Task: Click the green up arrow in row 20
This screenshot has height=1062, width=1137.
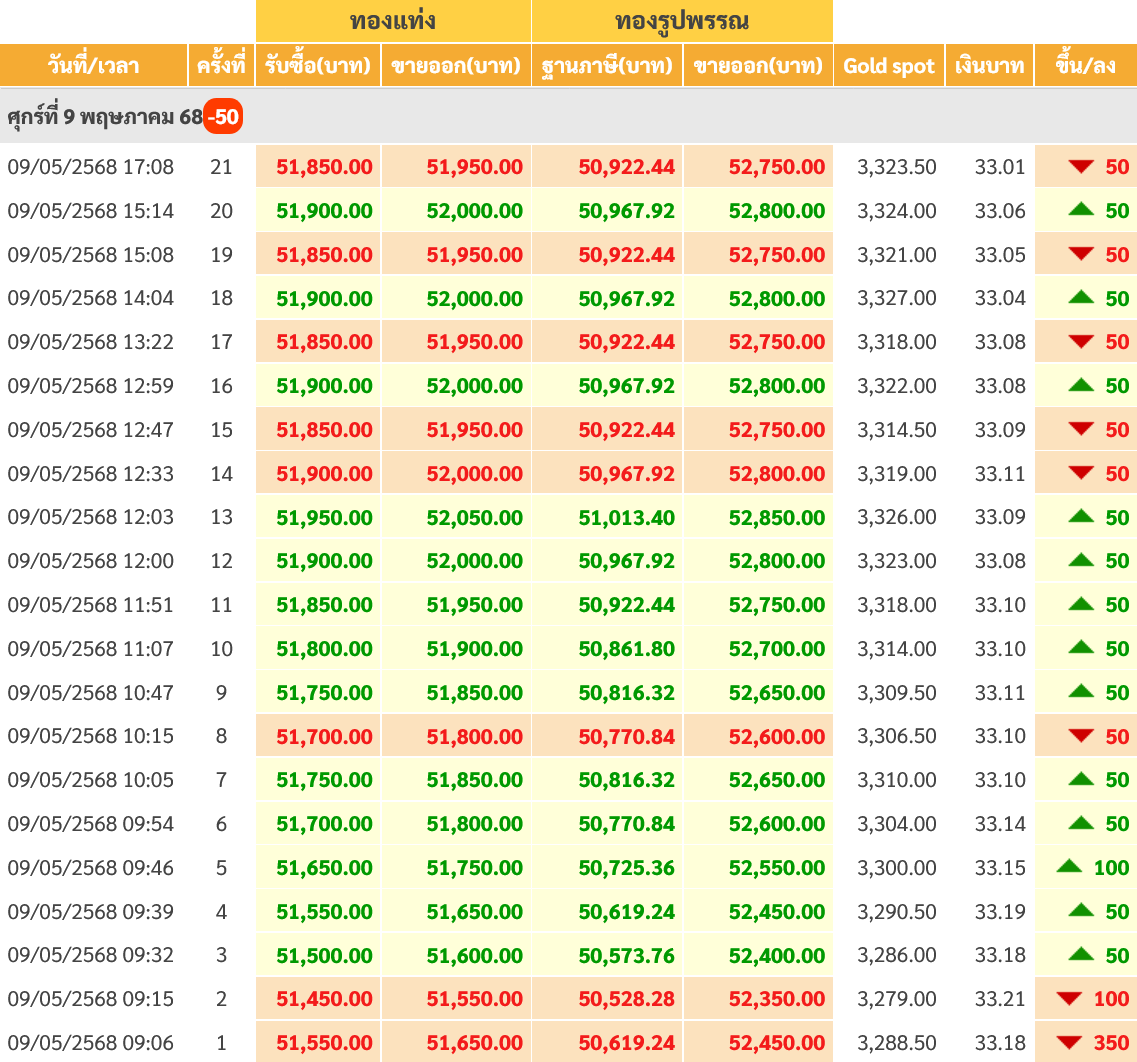Action: pos(1080,210)
